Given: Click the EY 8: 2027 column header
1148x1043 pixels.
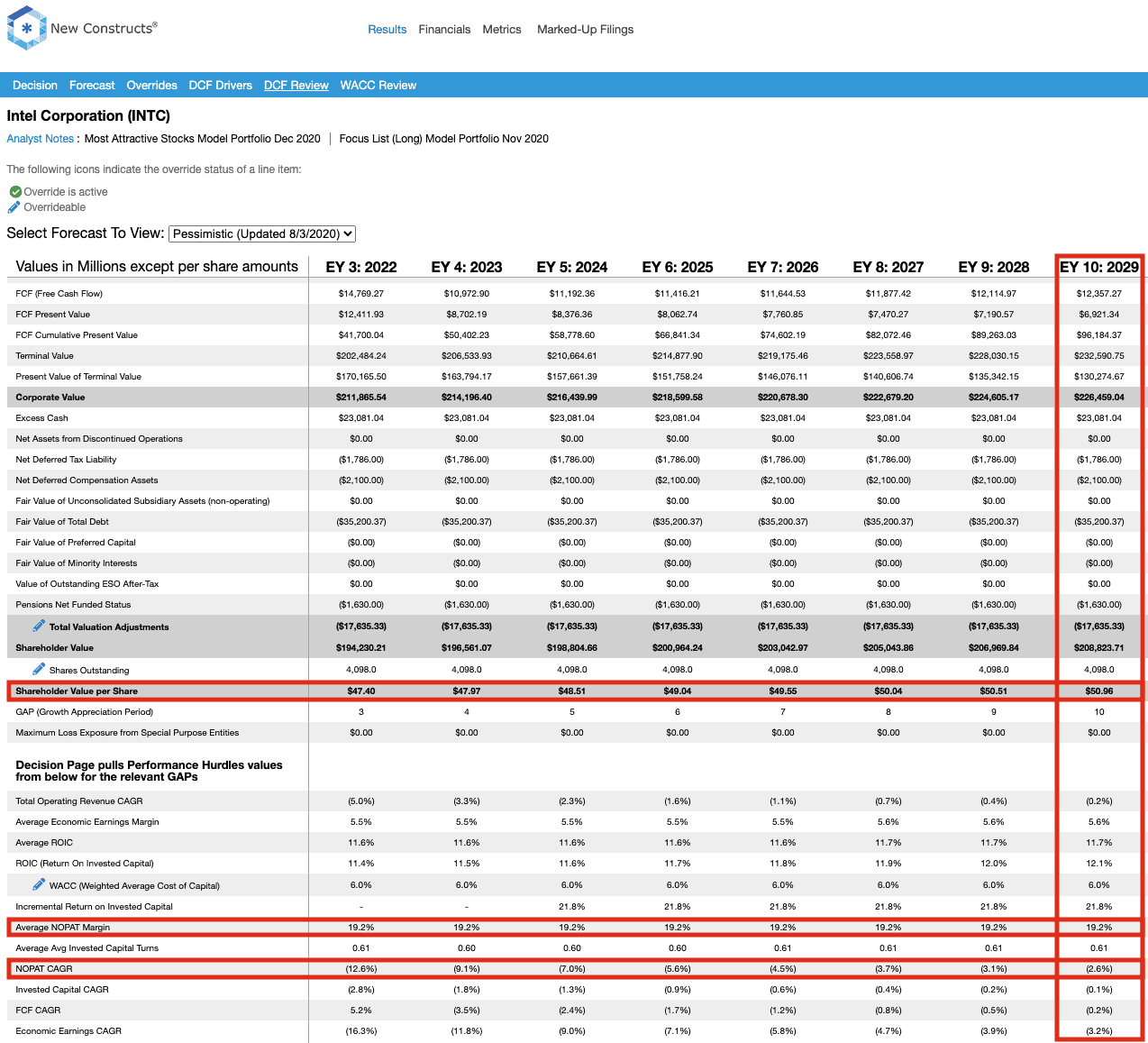Looking at the screenshot, I should [x=888, y=267].
